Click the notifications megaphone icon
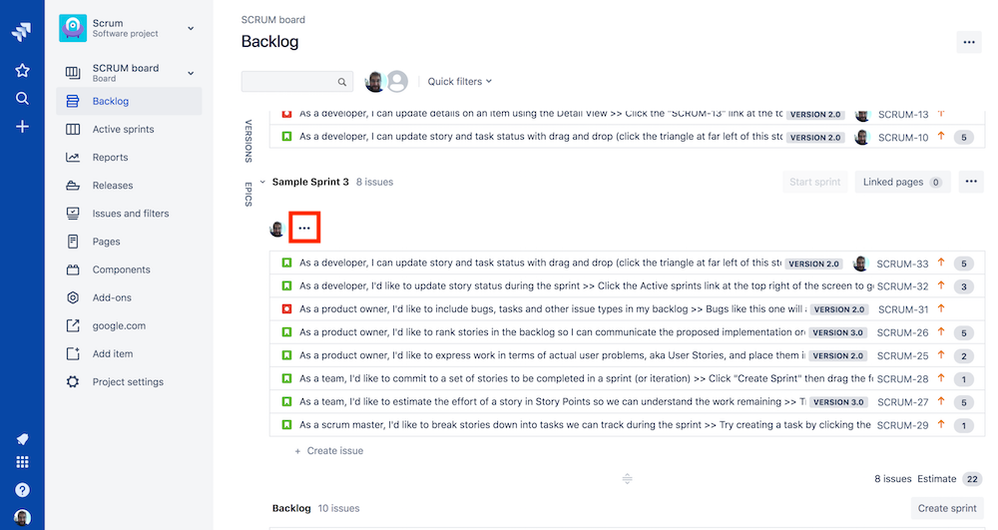998x530 pixels. [x=22, y=439]
